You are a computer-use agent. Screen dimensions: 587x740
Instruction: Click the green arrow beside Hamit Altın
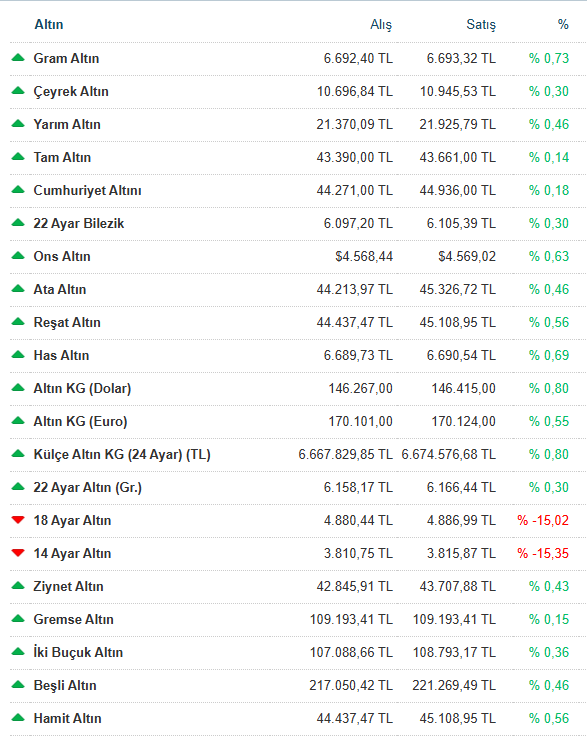[18, 718]
